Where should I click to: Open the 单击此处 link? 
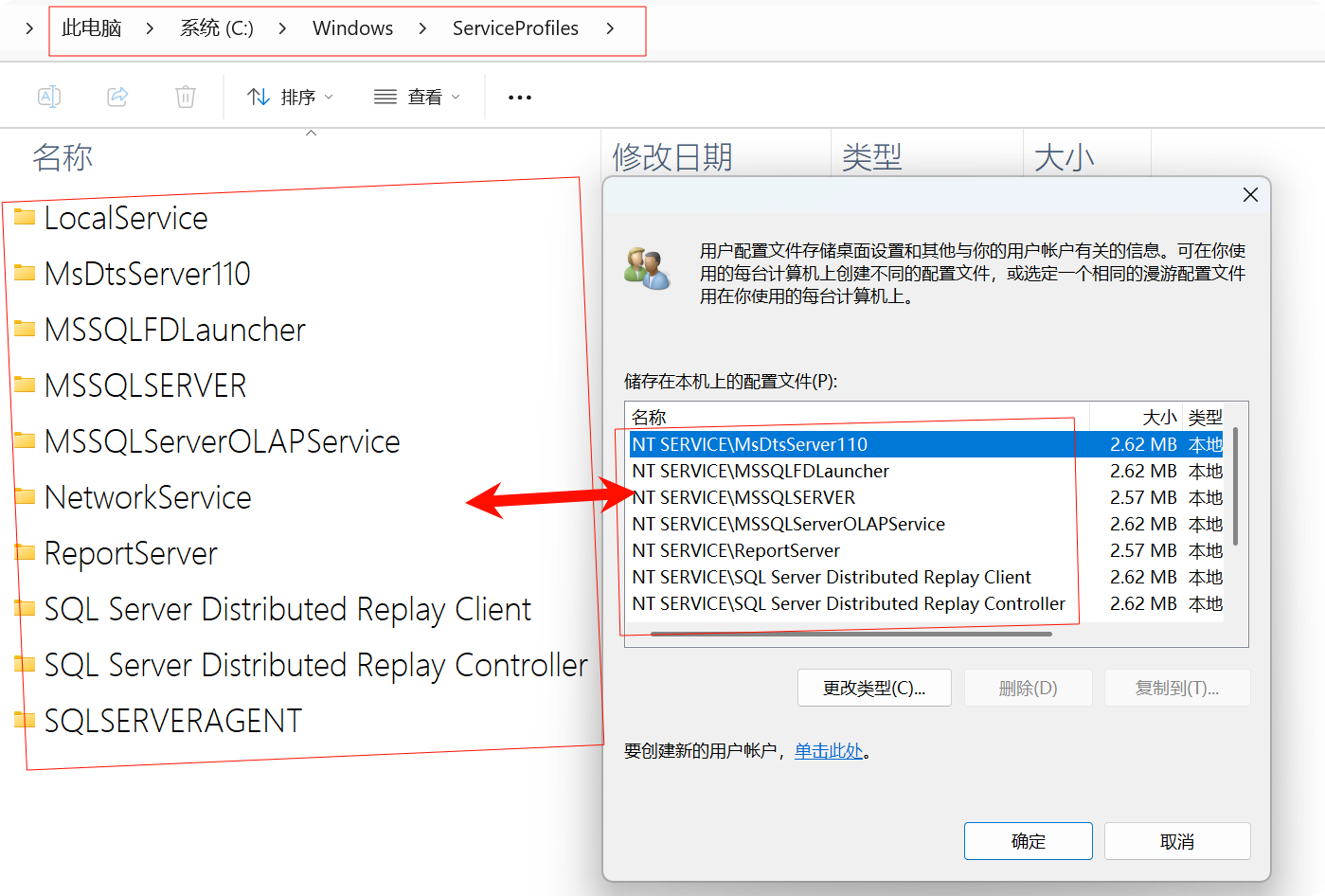click(x=829, y=751)
